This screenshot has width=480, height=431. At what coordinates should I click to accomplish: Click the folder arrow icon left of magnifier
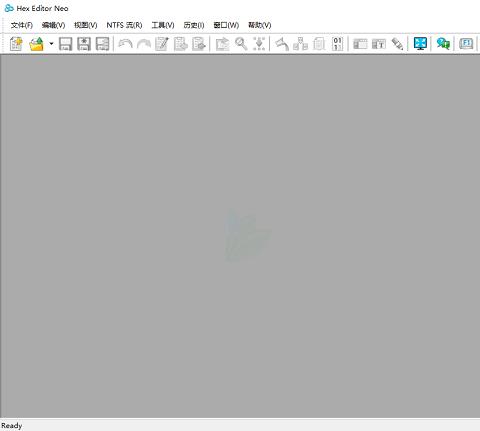[x=222, y=44]
